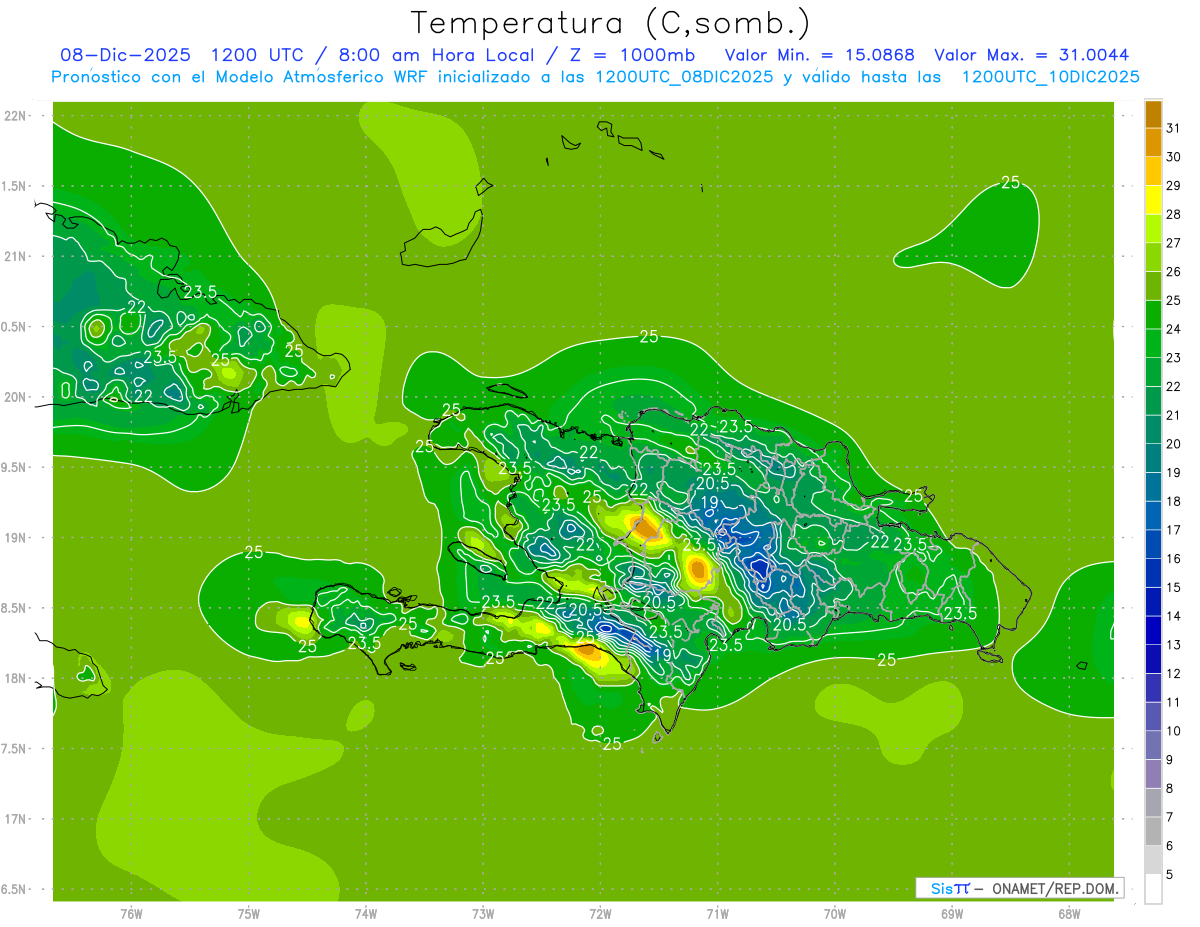This screenshot has width=1200, height=927.
Task: Click the 'Temperatura (C,somb.)' map title
Action: [609, 23]
